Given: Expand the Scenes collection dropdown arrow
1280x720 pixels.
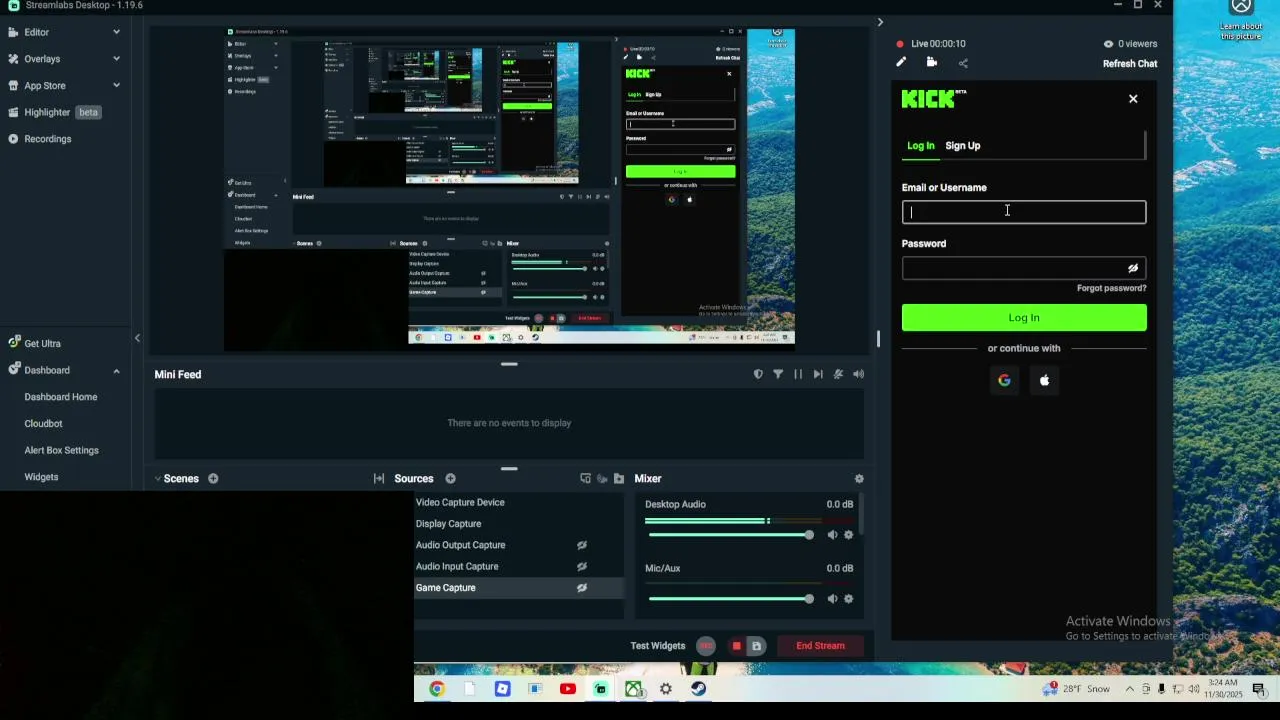Looking at the screenshot, I should [157, 479].
